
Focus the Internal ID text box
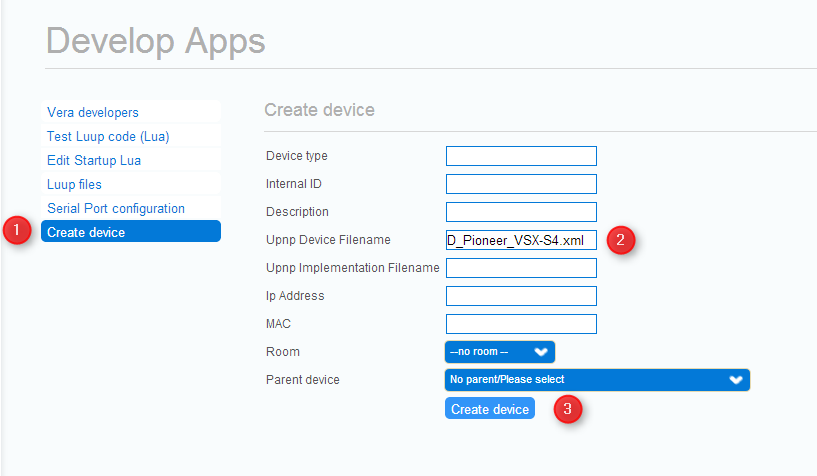click(521, 184)
